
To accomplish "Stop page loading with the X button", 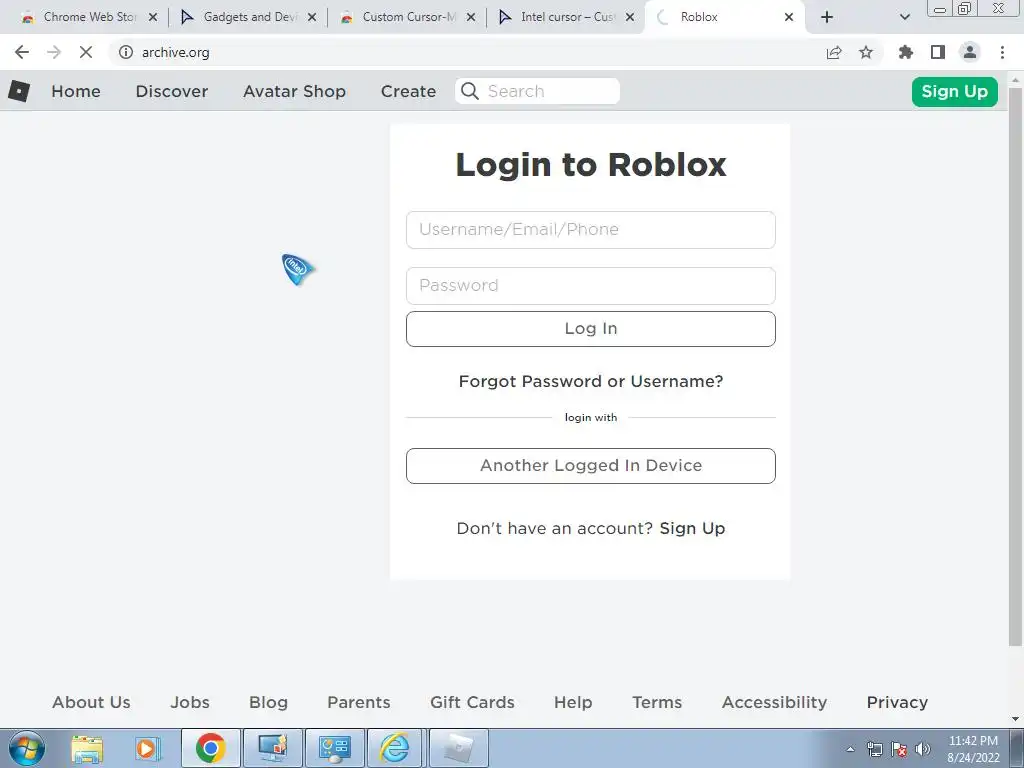I will (86, 52).
